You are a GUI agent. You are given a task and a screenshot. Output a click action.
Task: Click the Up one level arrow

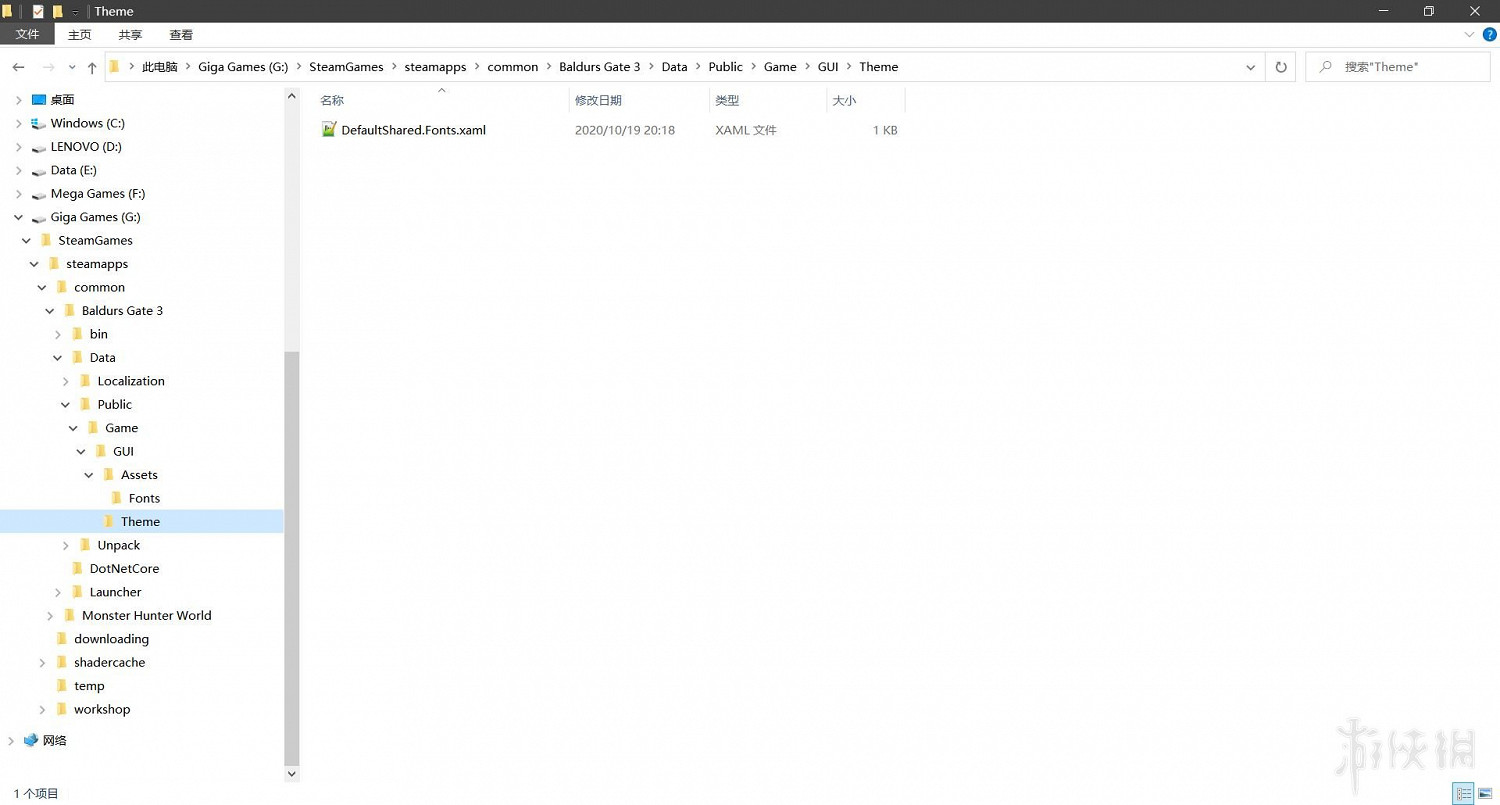[92, 67]
